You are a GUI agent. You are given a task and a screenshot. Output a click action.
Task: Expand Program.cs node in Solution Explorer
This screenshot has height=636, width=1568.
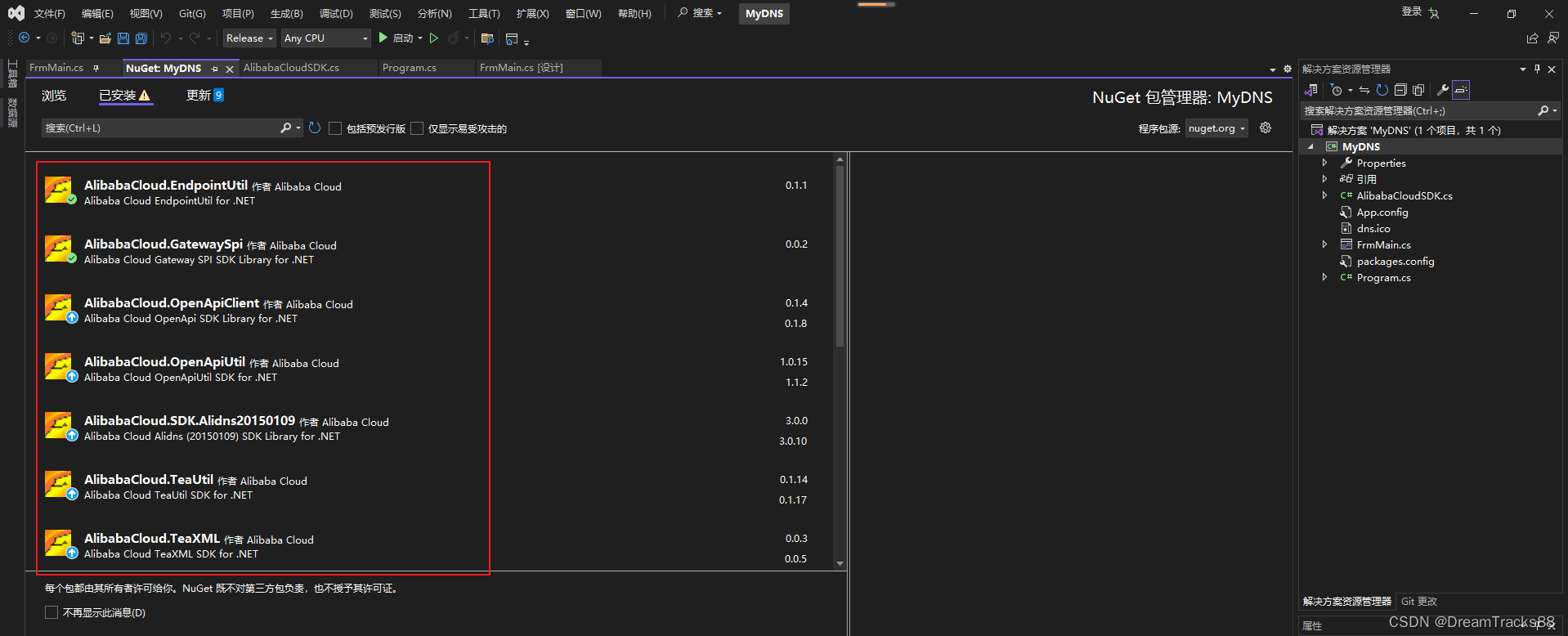1324,276
